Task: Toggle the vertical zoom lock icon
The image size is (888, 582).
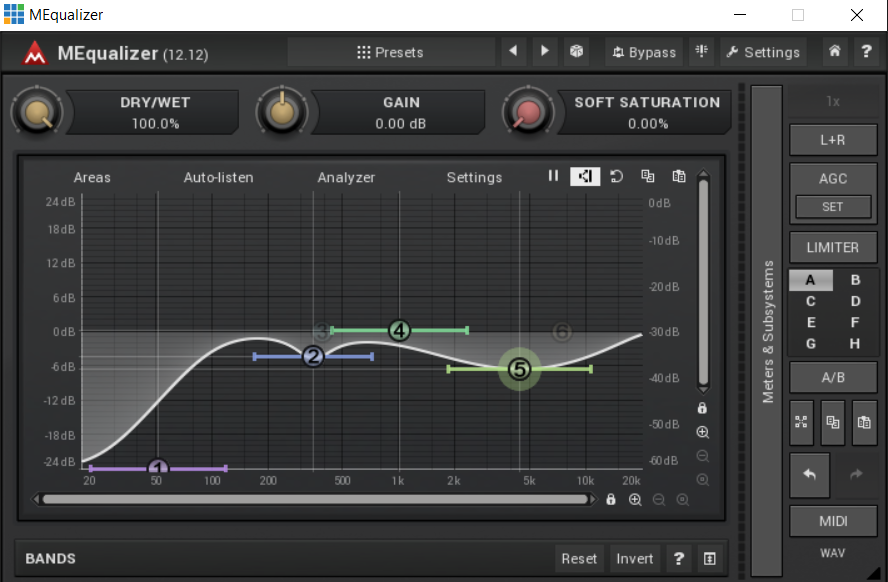Action: point(702,408)
